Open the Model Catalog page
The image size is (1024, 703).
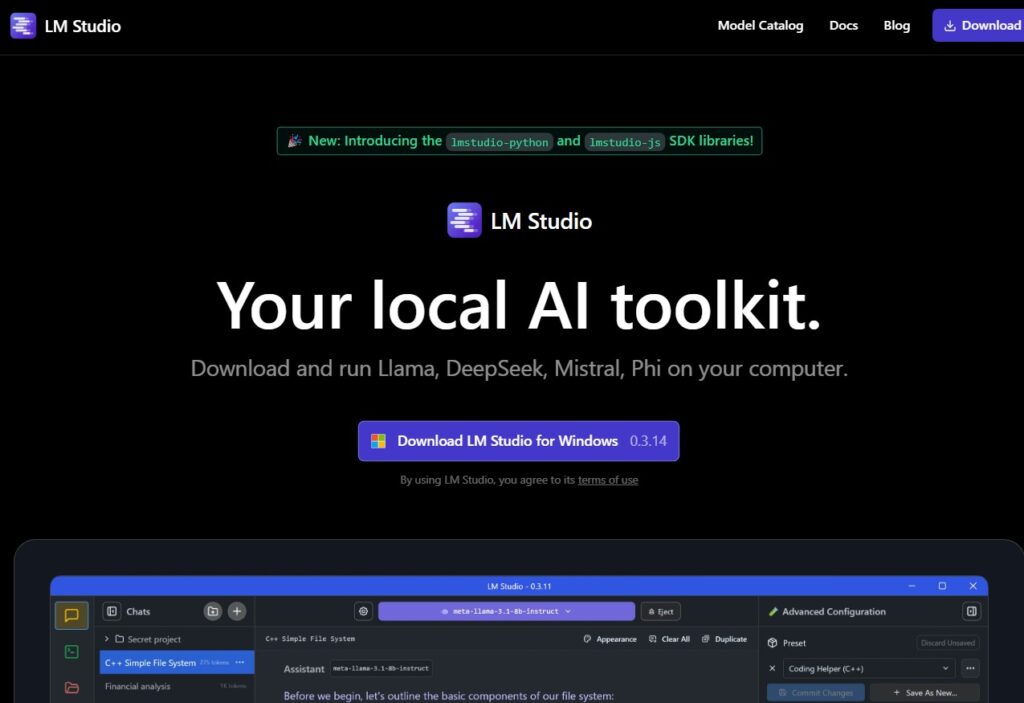coord(760,25)
